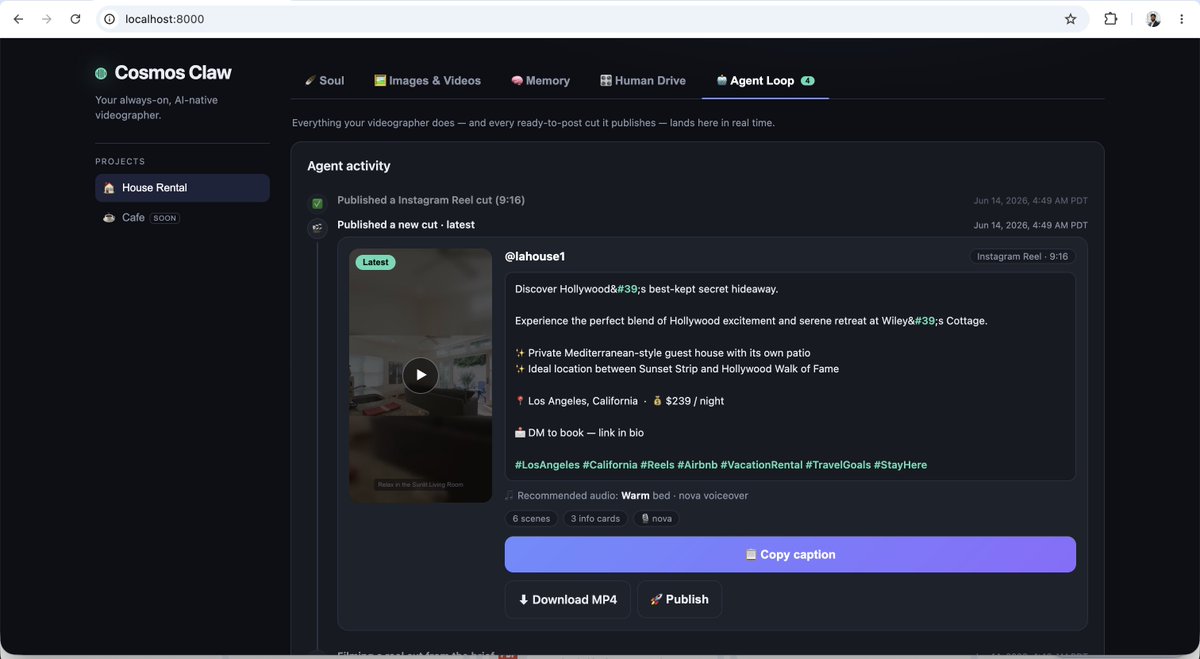Click the 3 info cards chip
1200x659 pixels.
pyautogui.click(x=595, y=519)
